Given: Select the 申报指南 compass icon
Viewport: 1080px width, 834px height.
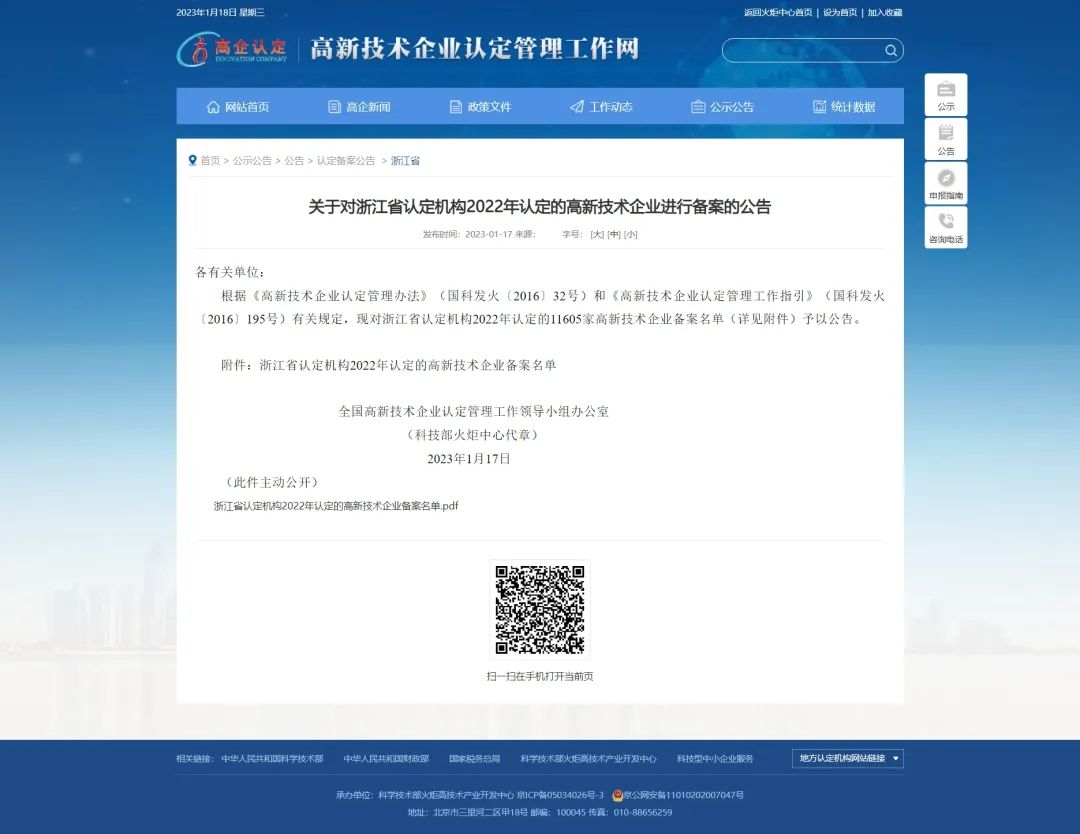Looking at the screenshot, I should point(946,176).
